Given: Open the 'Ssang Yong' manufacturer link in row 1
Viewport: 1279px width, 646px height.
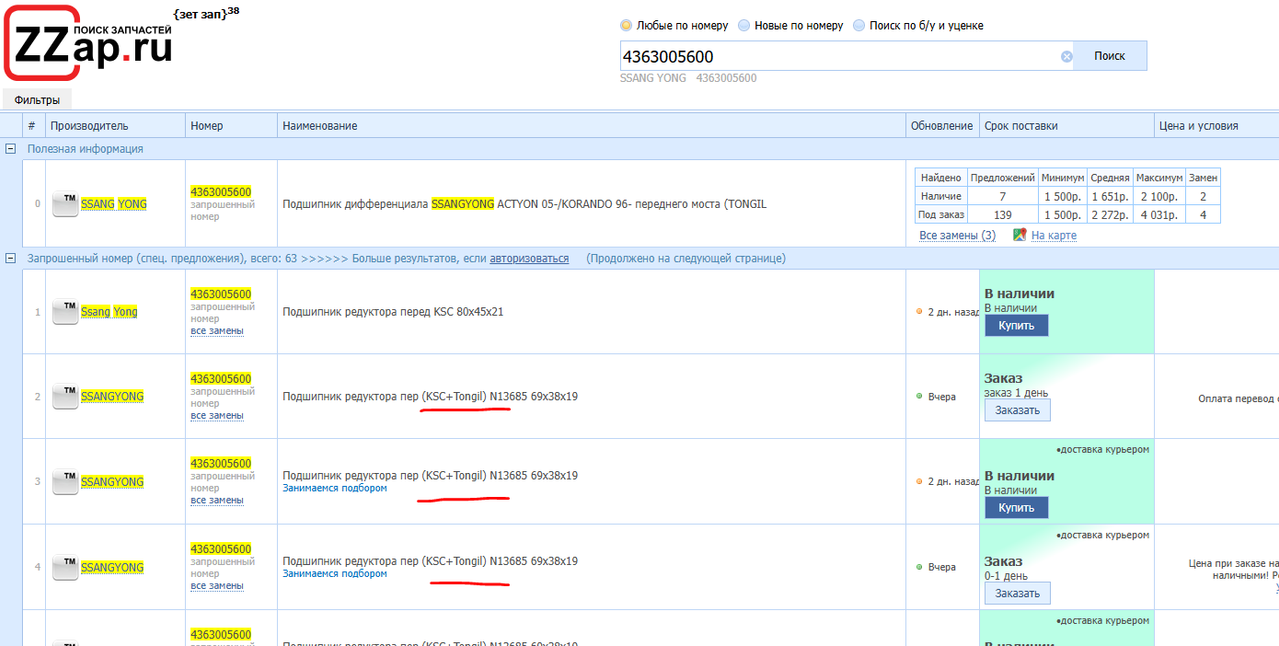Looking at the screenshot, I should pos(109,312).
